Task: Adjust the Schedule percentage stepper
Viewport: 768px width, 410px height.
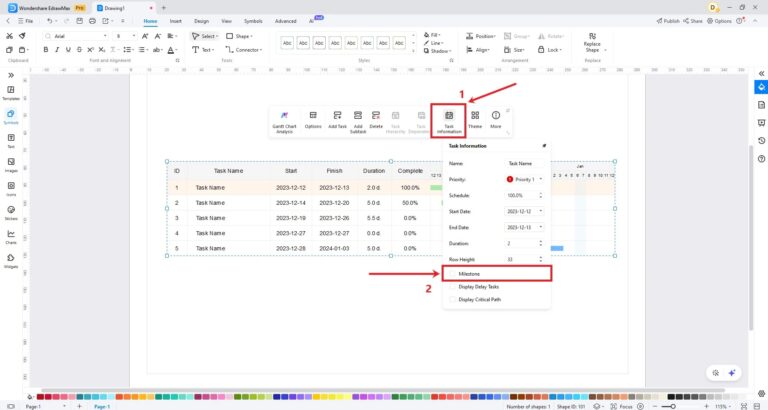Action: point(541,195)
